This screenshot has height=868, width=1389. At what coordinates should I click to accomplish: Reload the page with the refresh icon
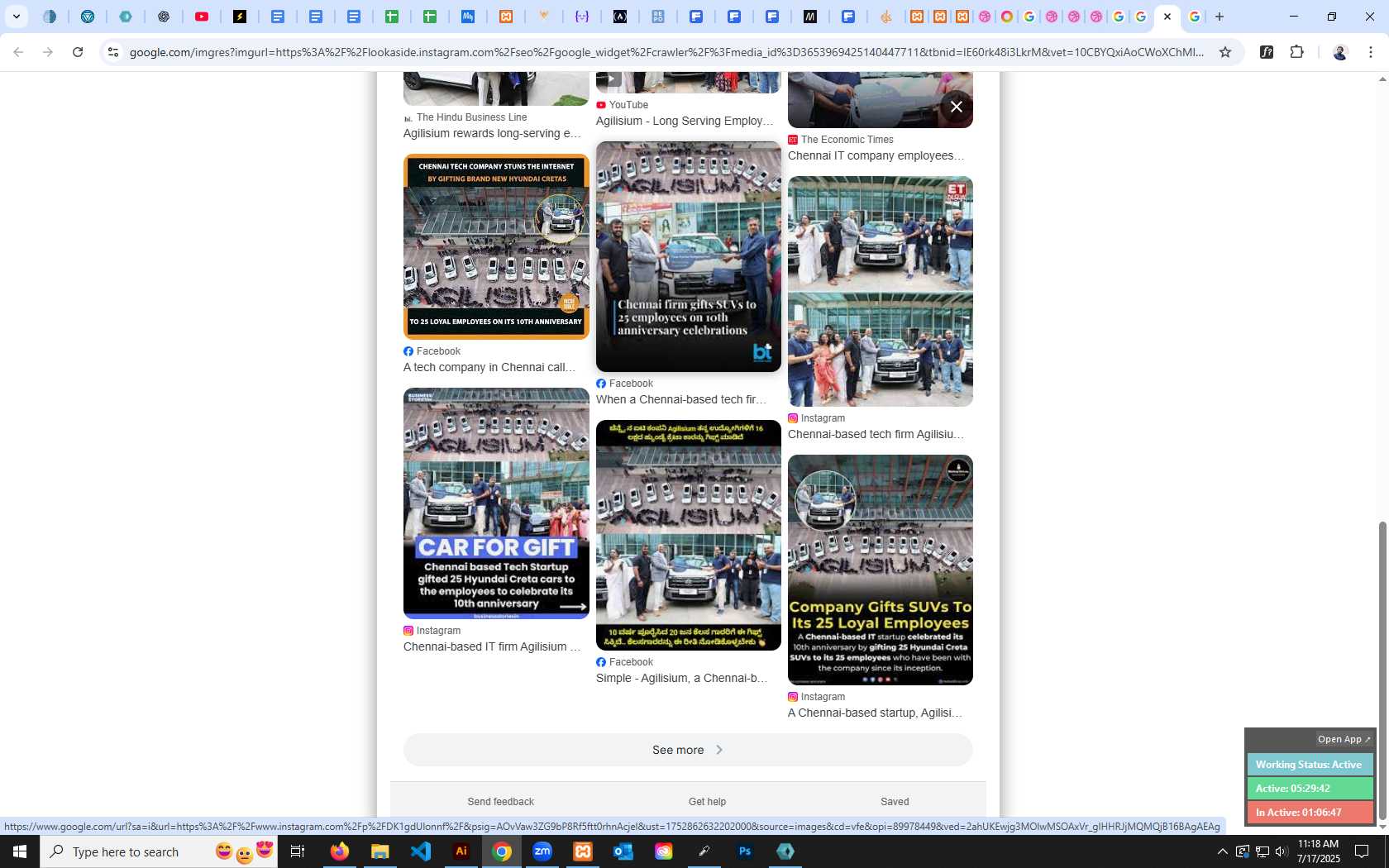(78, 52)
